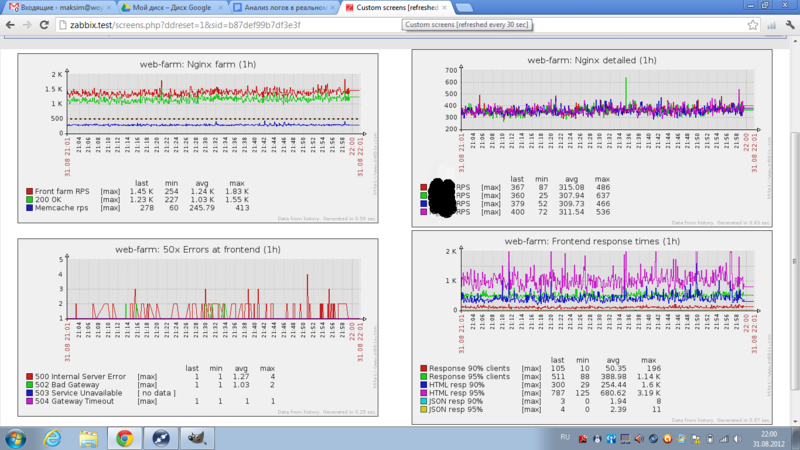
Task: Click the Windows logo tray icon
Action: coord(682,439)
